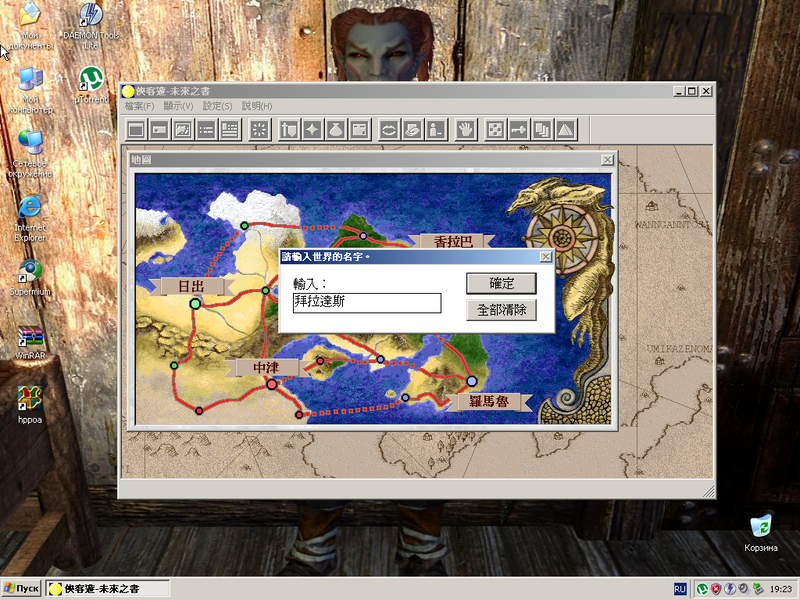The width and height of the screenshot is (800, 600).
Task: Click the RU language indicator
Action: tap(680, 589)
